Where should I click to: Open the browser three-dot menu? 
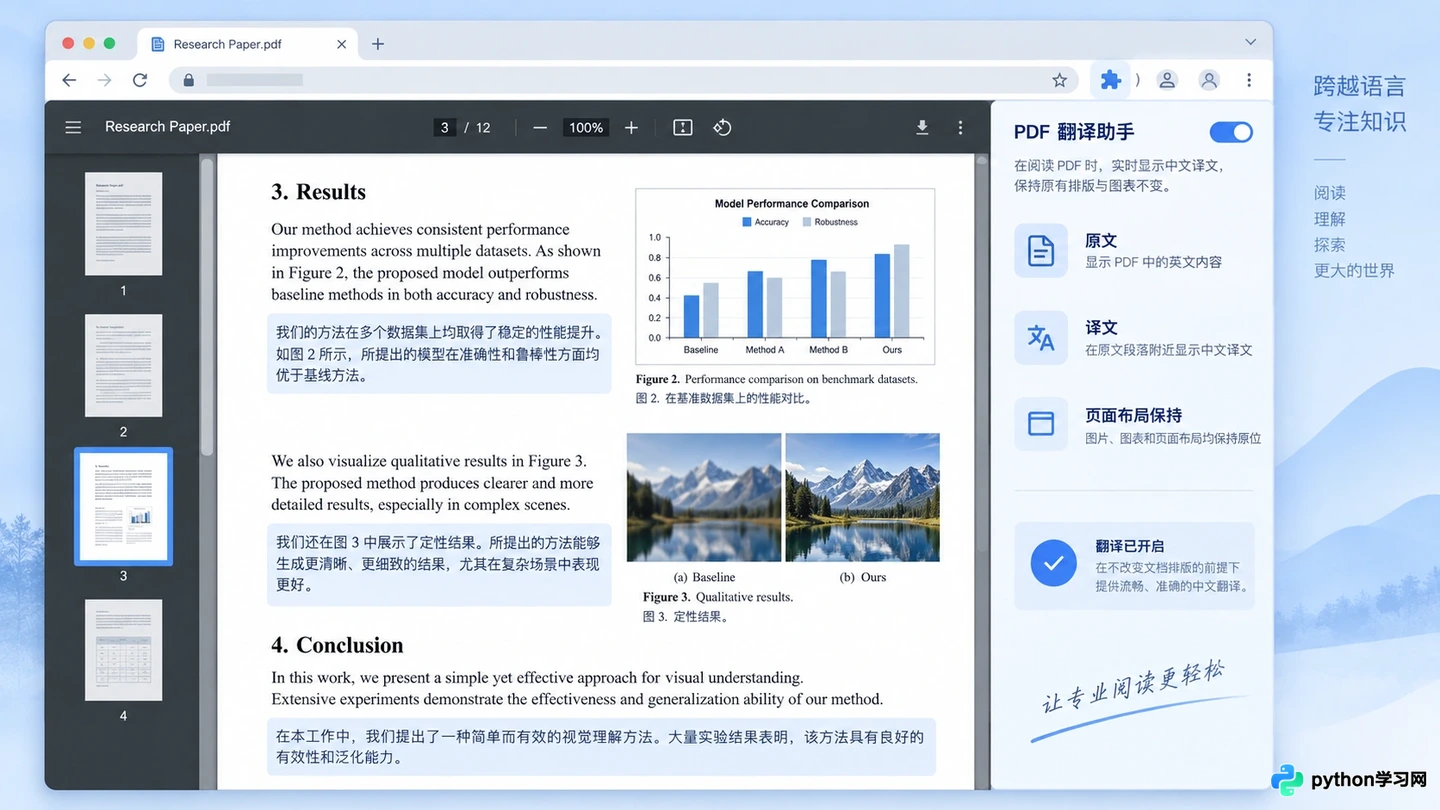tap(1249, 80)
